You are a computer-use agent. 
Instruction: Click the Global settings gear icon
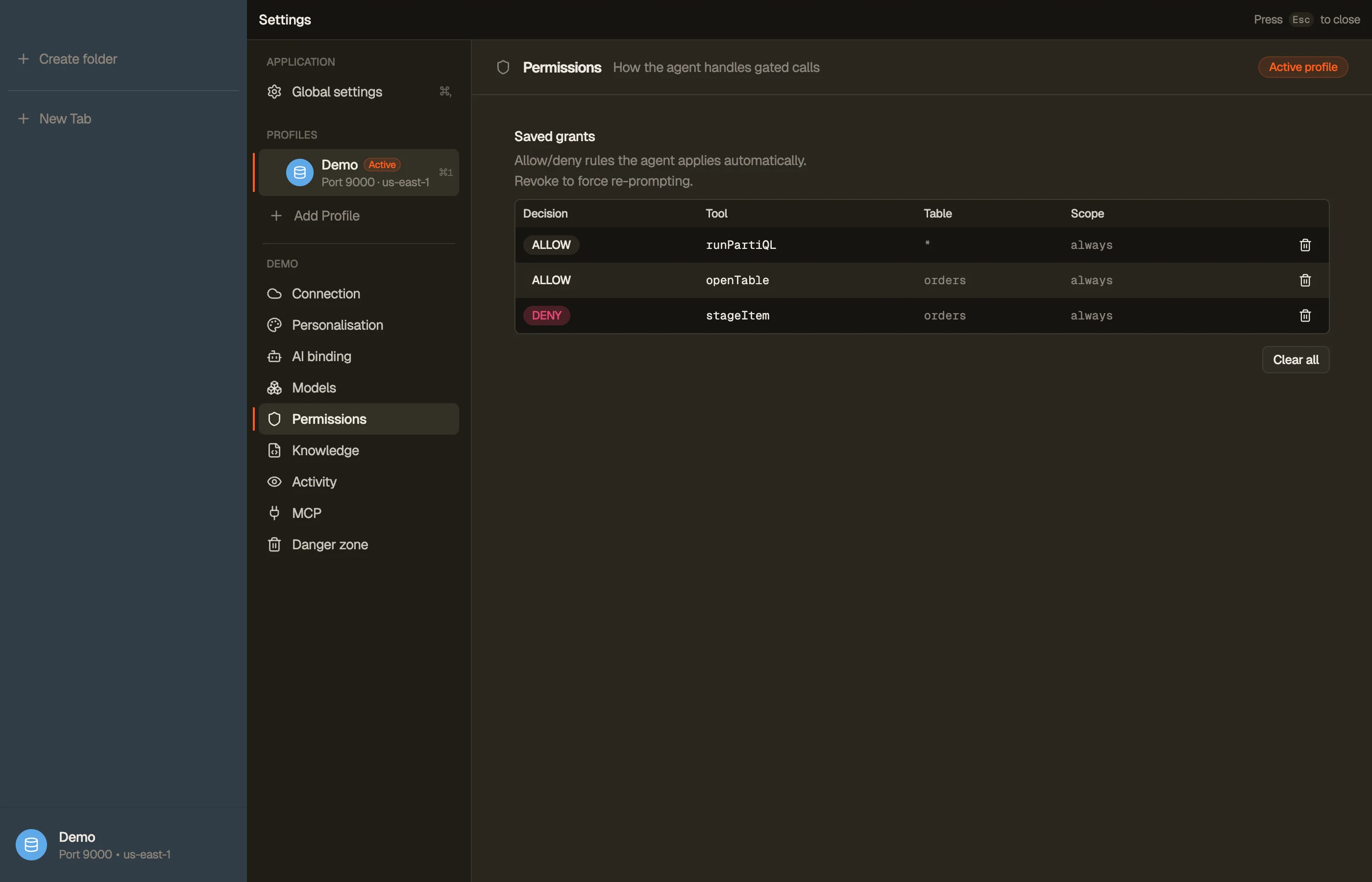(274, 92)
